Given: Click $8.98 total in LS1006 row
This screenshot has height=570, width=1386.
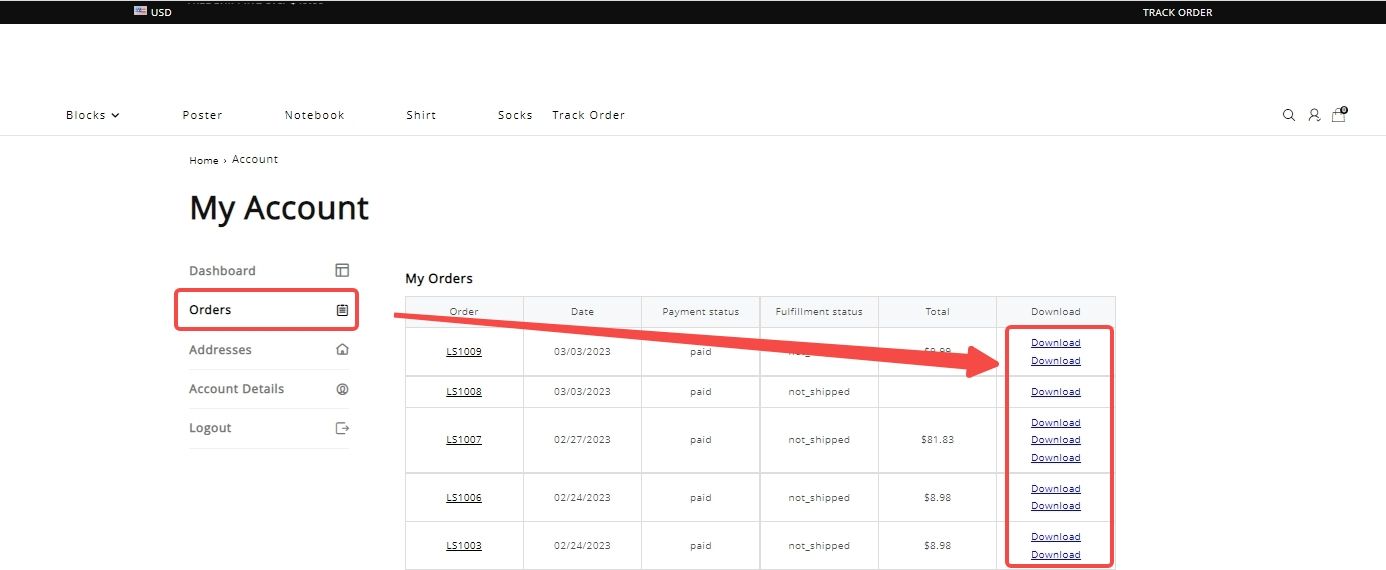Looking at the screenshot, I should [937, 497].
